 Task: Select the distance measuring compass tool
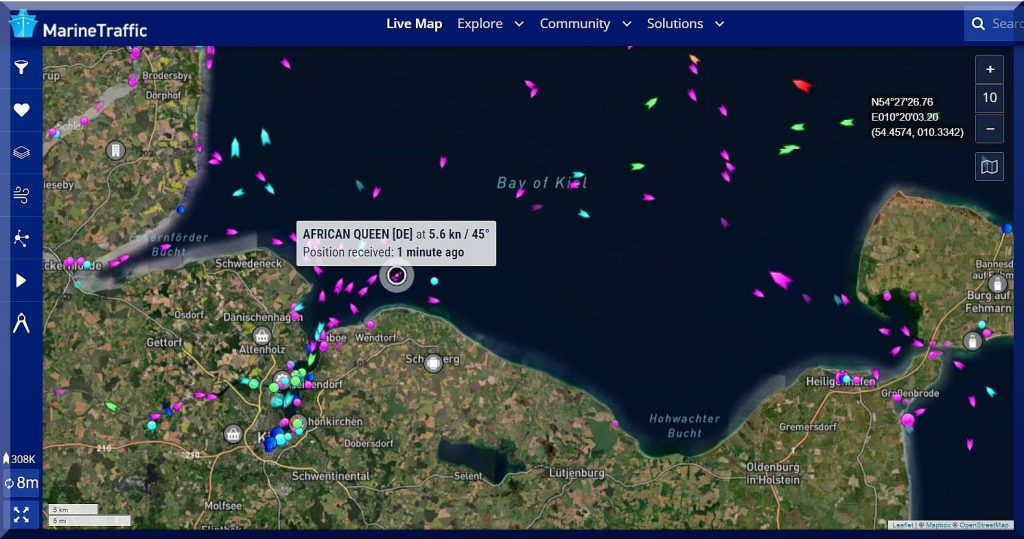pyautogui.click(x=22, y=323)
